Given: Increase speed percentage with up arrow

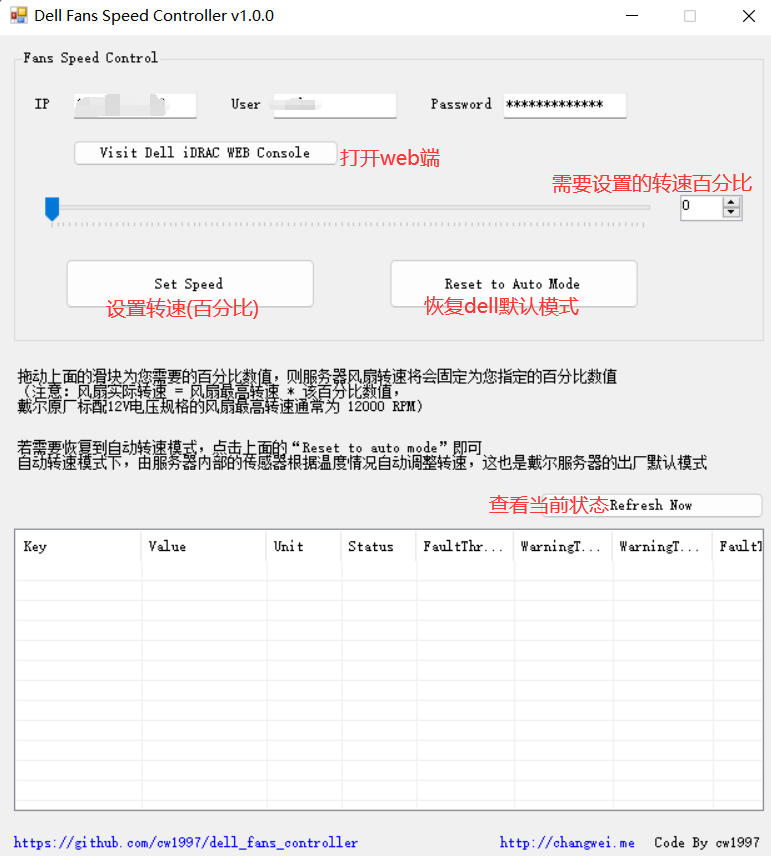Looking at the screenshot, I should (x=731, y=202).
